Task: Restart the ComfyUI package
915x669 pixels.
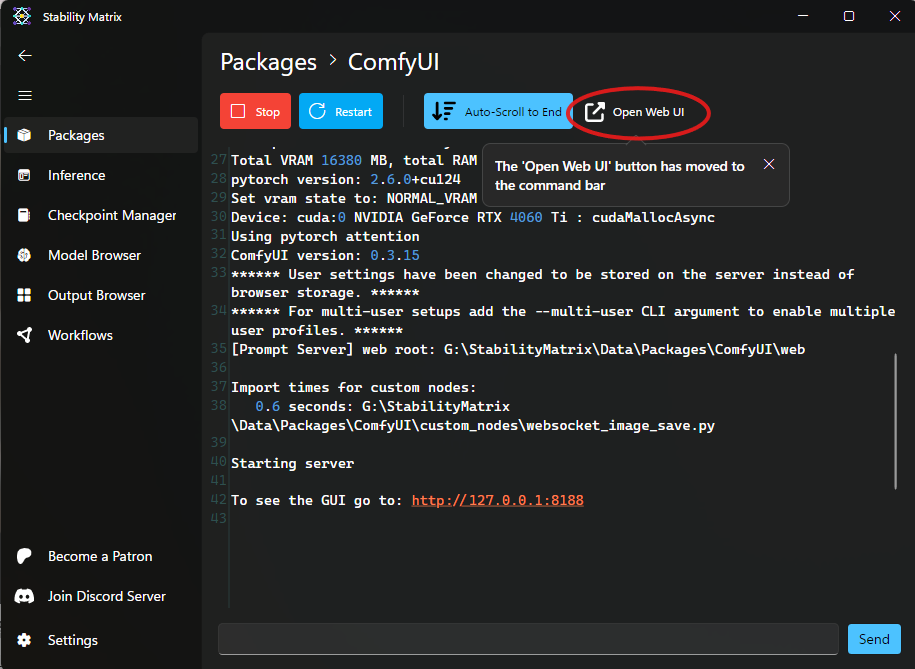Action: pyautogui.click(x=341, y=111)
